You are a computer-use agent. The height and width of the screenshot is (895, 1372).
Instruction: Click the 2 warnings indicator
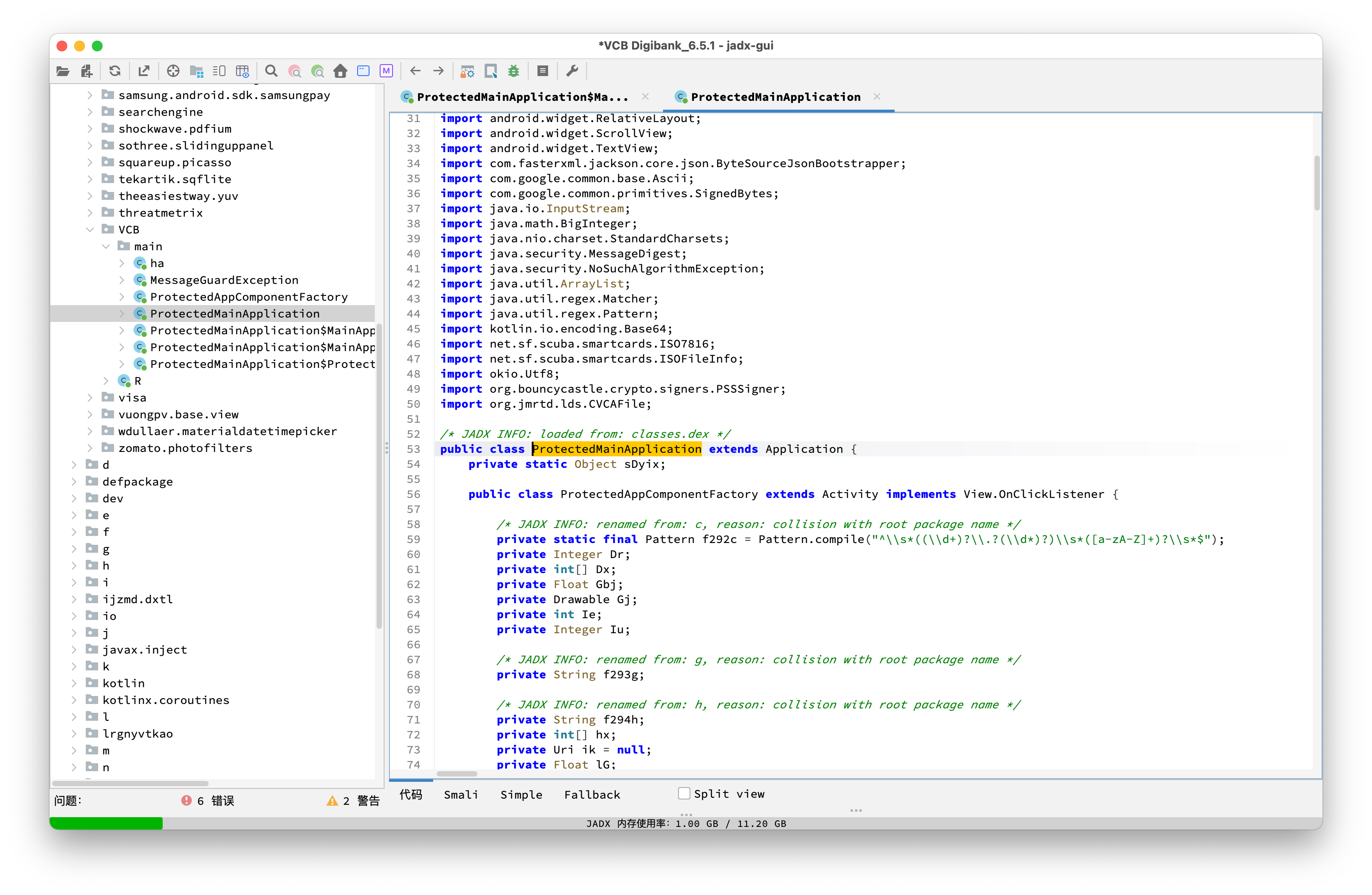click(x=353, y=800)
